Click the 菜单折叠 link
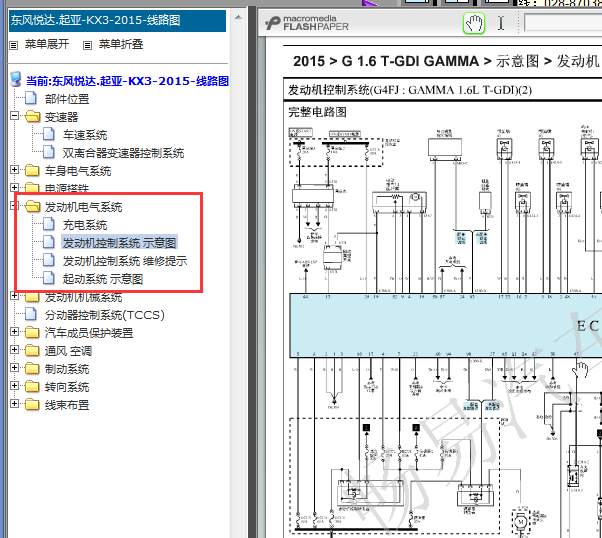This screenshot has width=602, height=538. [x=121, y=44]
